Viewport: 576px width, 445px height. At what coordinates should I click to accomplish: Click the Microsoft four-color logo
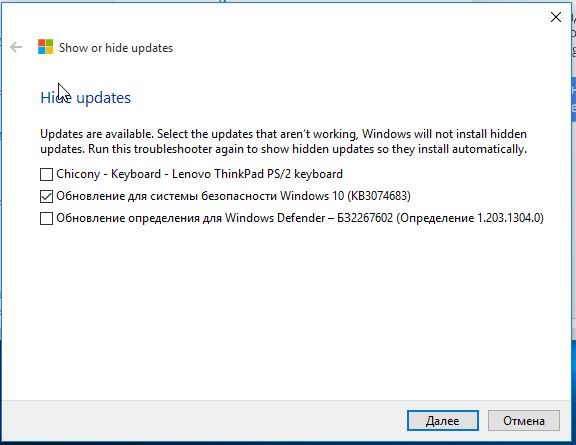(46, 47)
